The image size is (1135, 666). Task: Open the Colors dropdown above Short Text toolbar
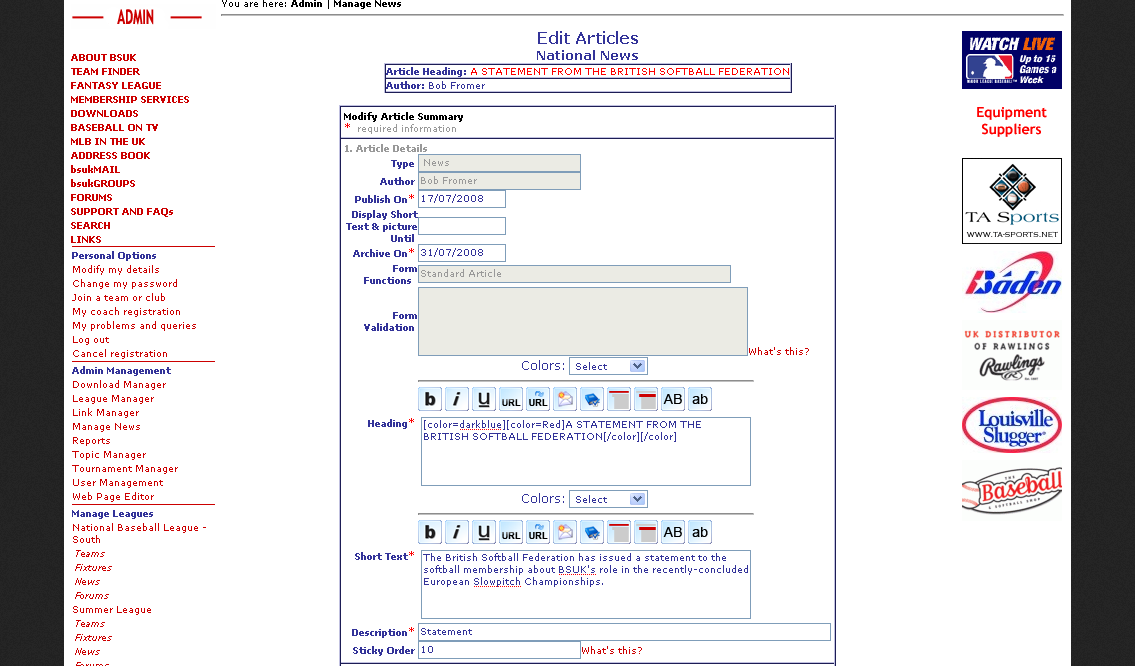(x=608, y=500)
